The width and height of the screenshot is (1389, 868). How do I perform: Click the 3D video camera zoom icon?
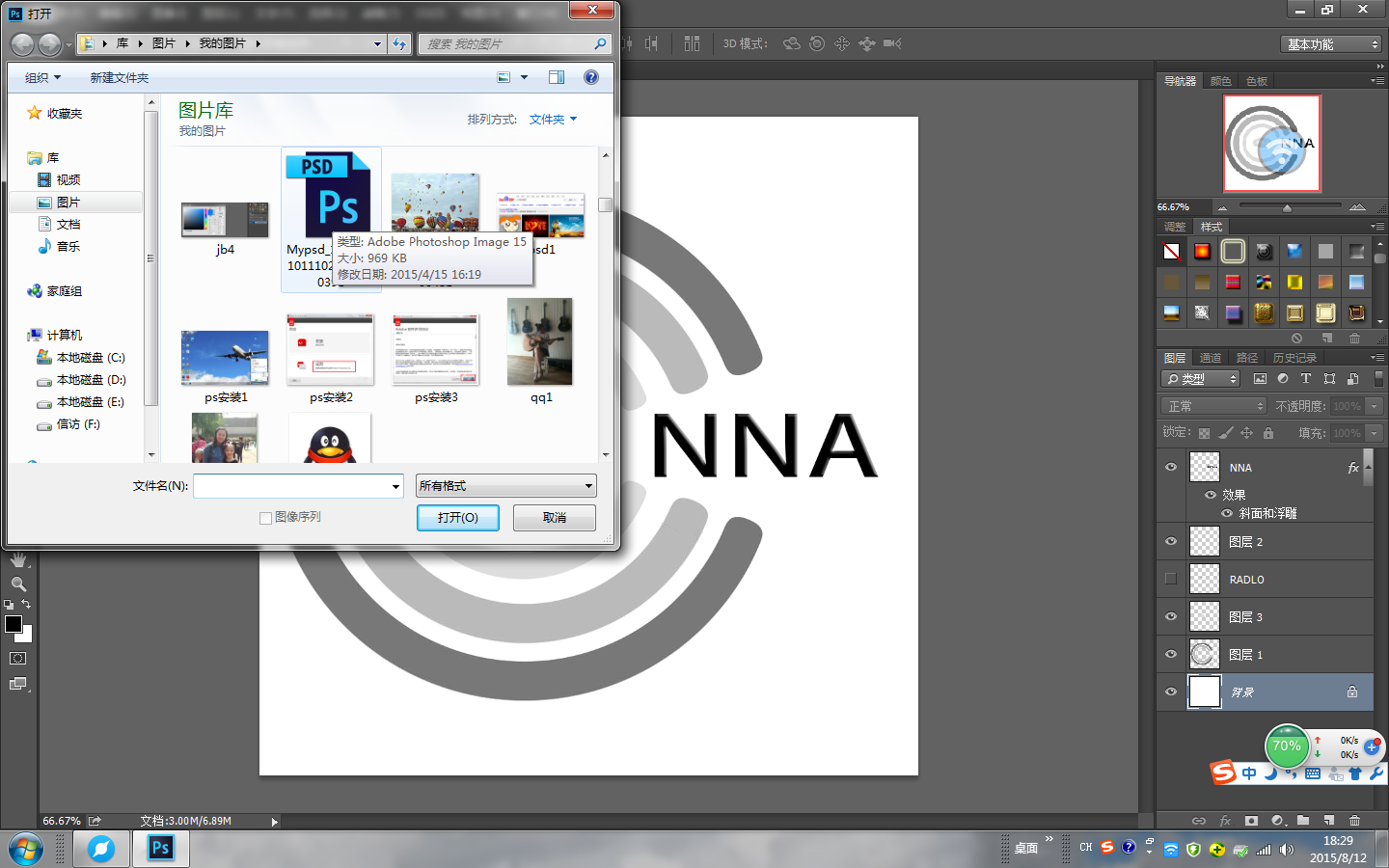tap(892, 43)
